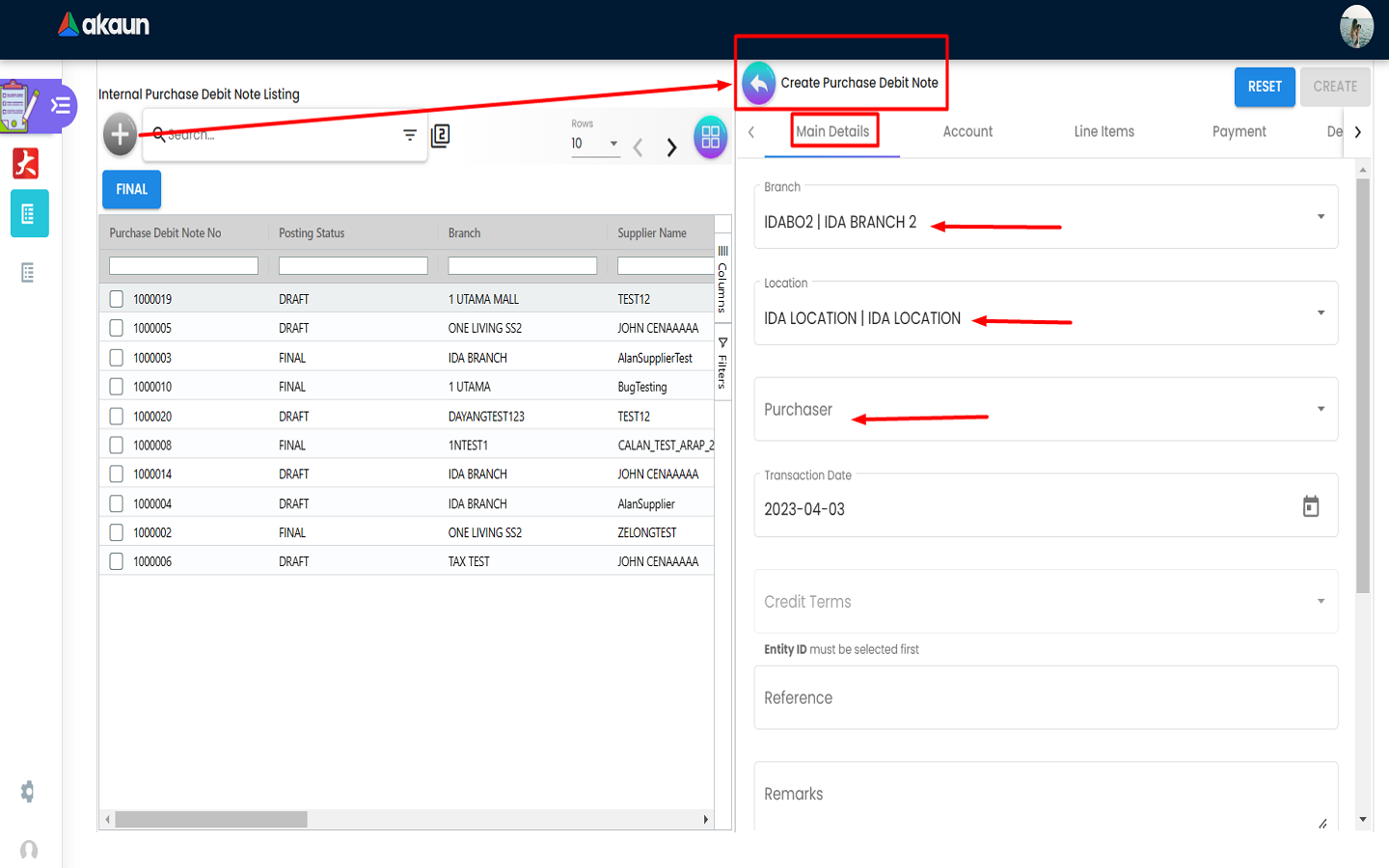Click the filter icon in search bar
Screen dimensions: 1389x868
(410, 135)
